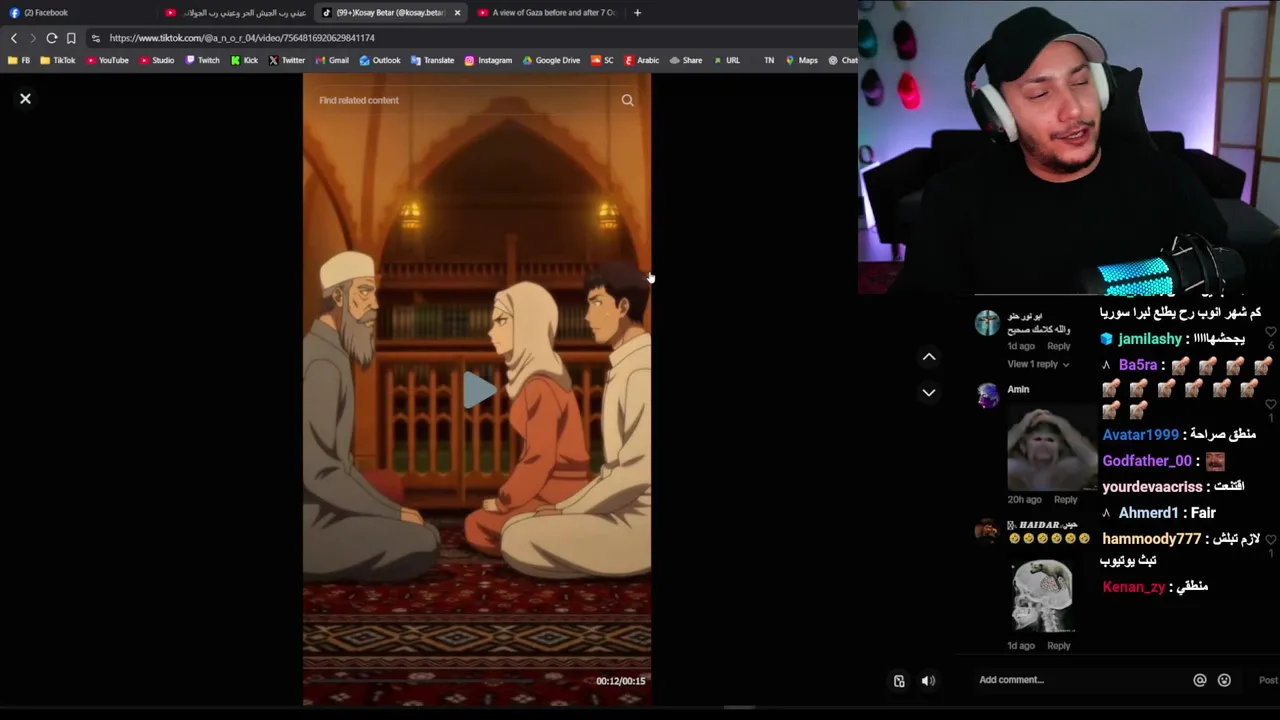The width and height of the screenshot is (1280, 720).
Task: Open a new browser tab
Action: pos(637,13)
